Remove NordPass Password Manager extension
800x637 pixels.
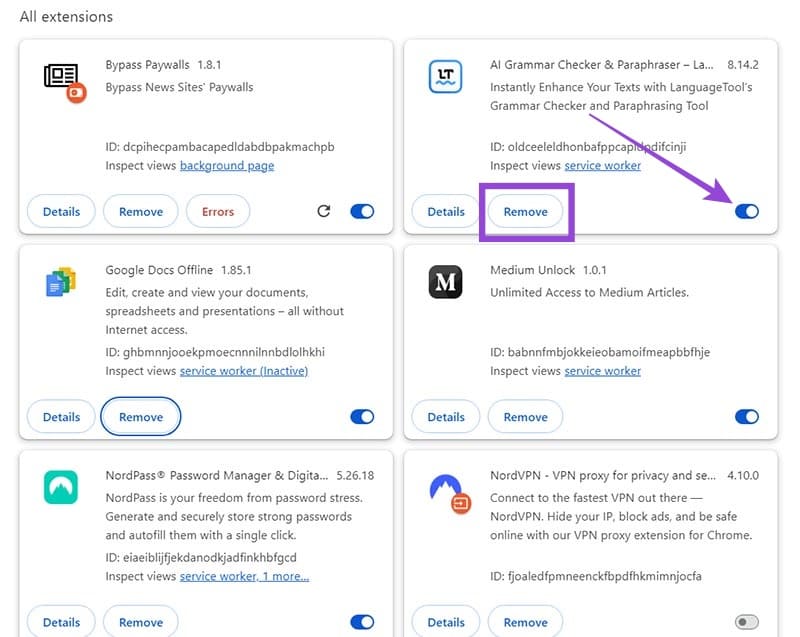tap(141, 622)
